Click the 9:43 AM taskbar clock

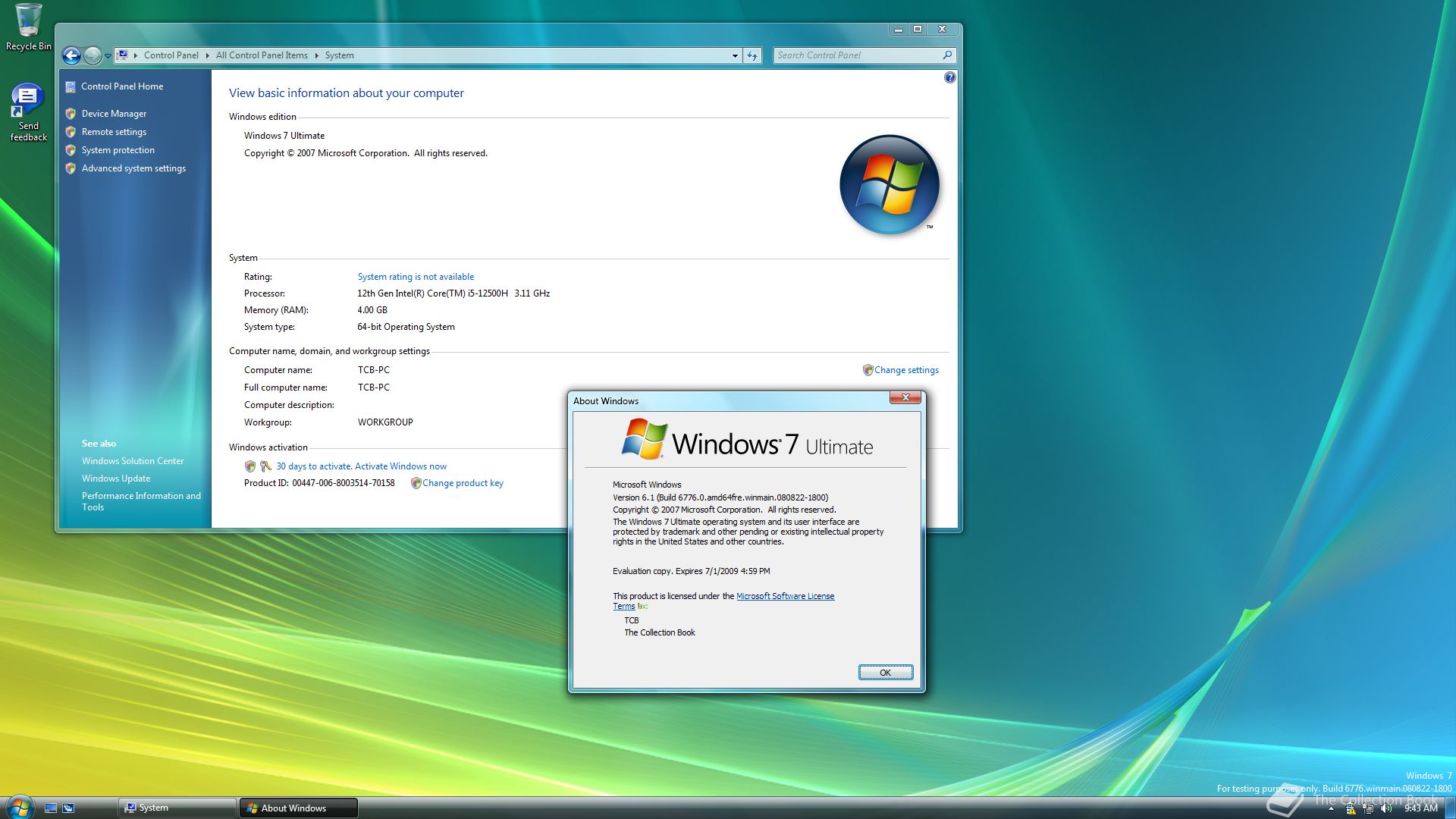[1420, 808]
